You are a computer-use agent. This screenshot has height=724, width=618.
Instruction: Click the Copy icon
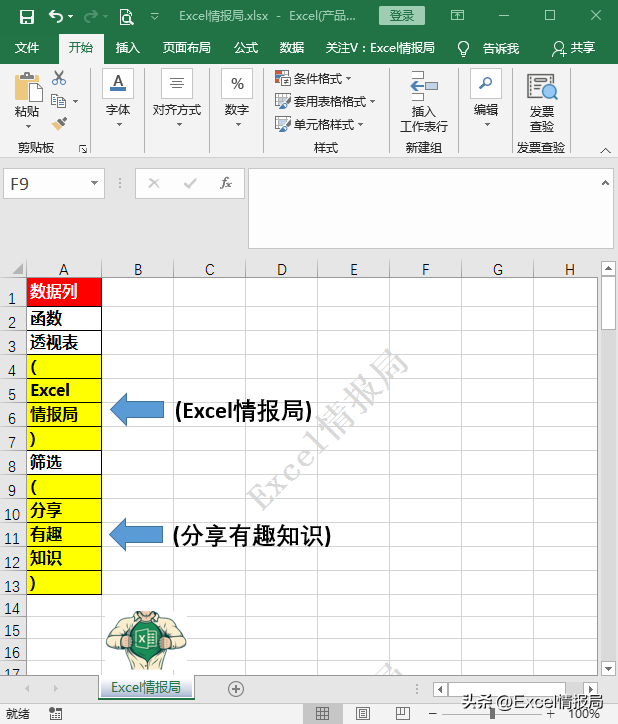[59, 101]
